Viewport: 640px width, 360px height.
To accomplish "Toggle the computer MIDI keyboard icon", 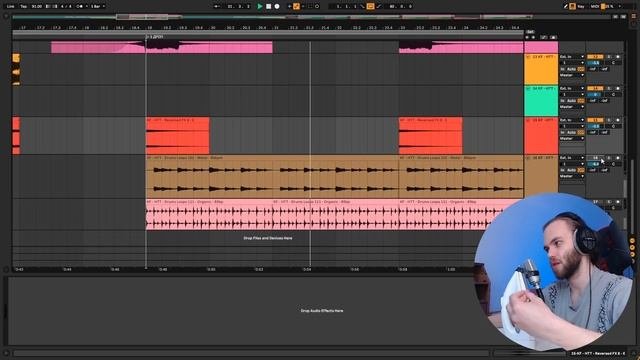I will click(573, 6).
